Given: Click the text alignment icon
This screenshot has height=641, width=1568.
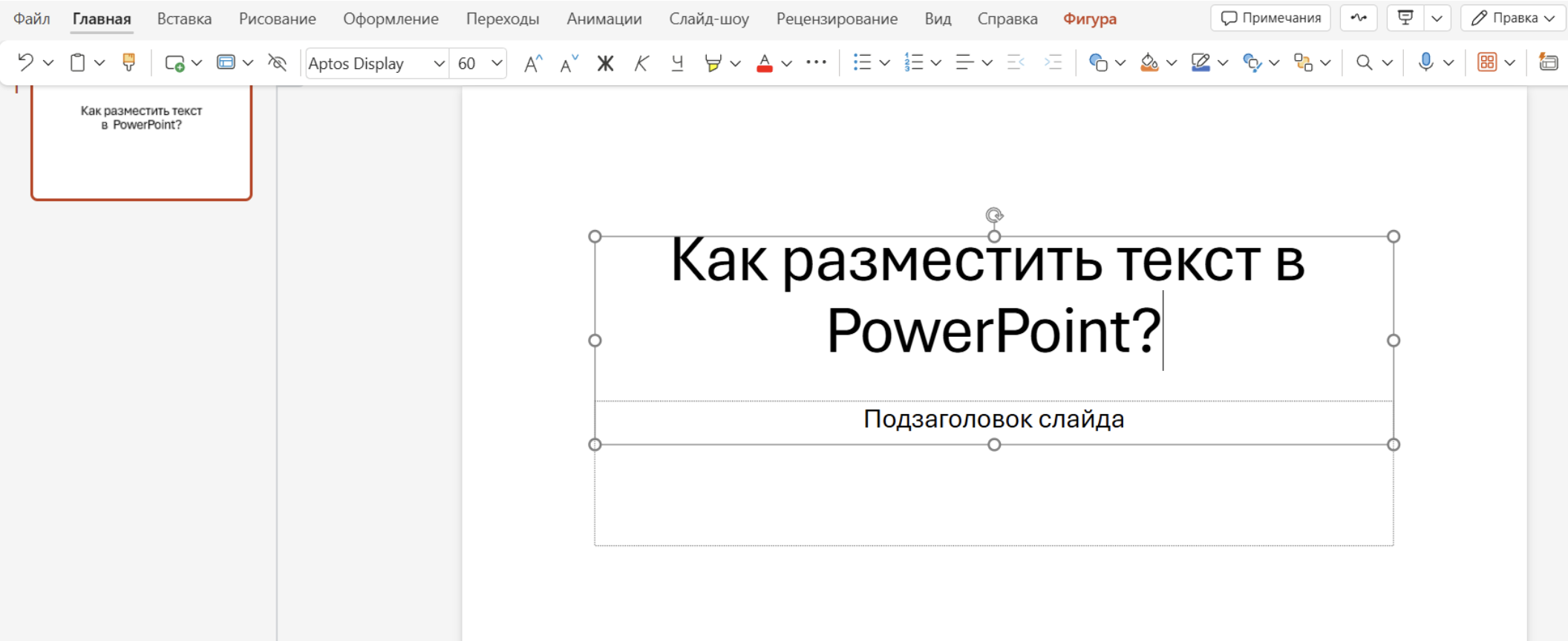Looking at the screenshot, I should 964,62.
